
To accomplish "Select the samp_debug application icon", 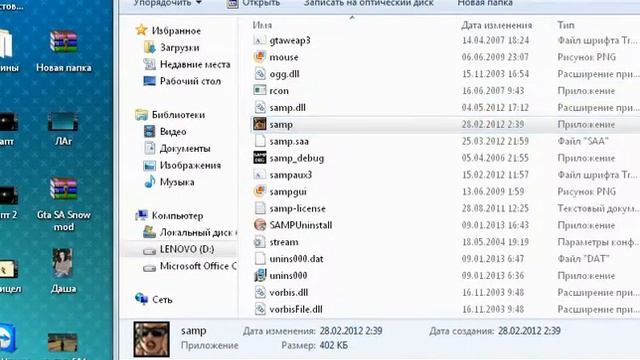I will click(260, 158).
